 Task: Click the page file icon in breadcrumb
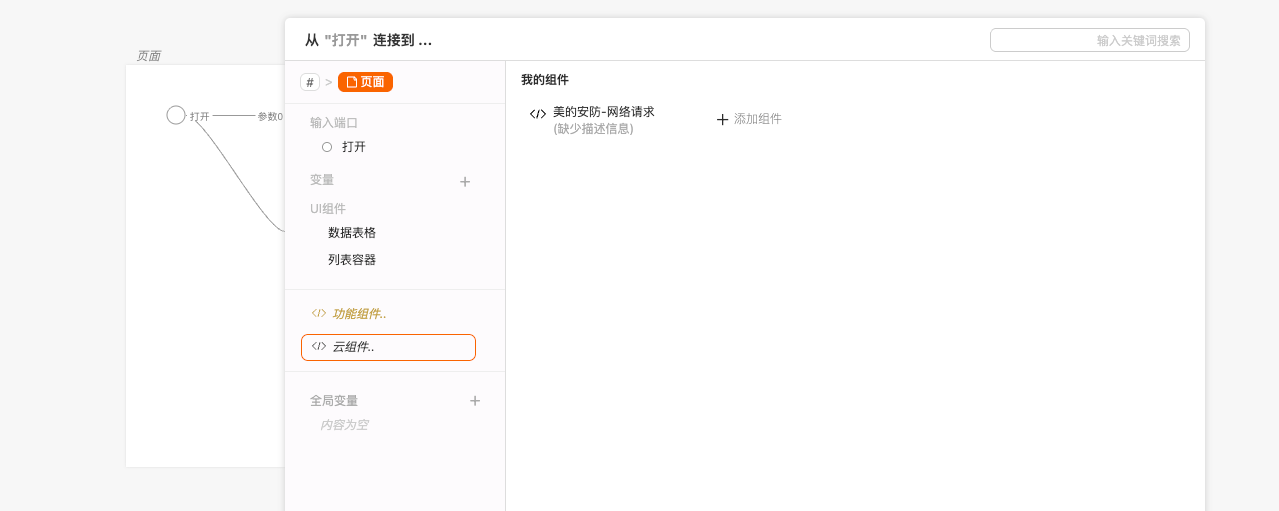352,82
